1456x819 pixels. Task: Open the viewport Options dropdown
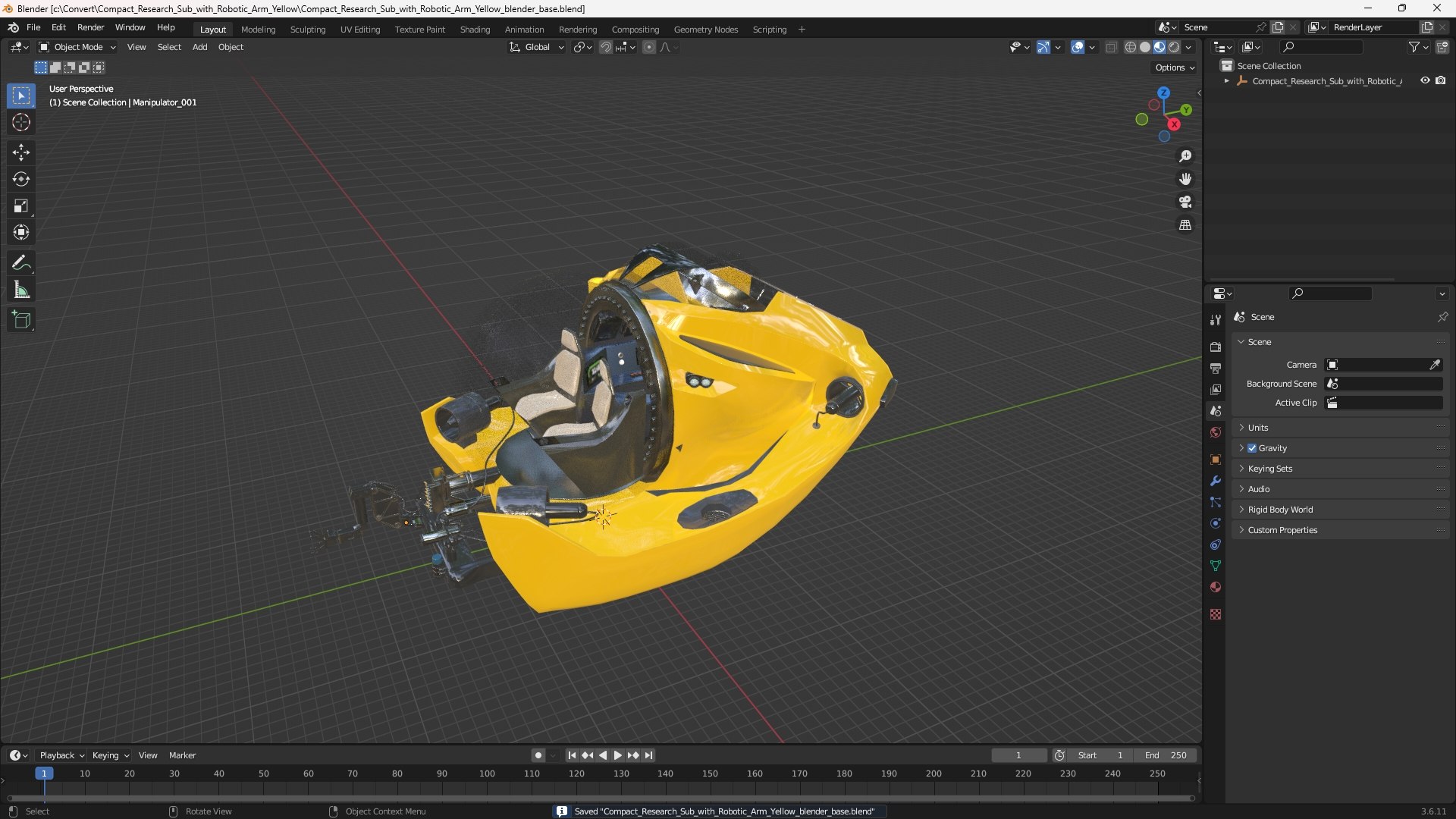(1175, 67)
